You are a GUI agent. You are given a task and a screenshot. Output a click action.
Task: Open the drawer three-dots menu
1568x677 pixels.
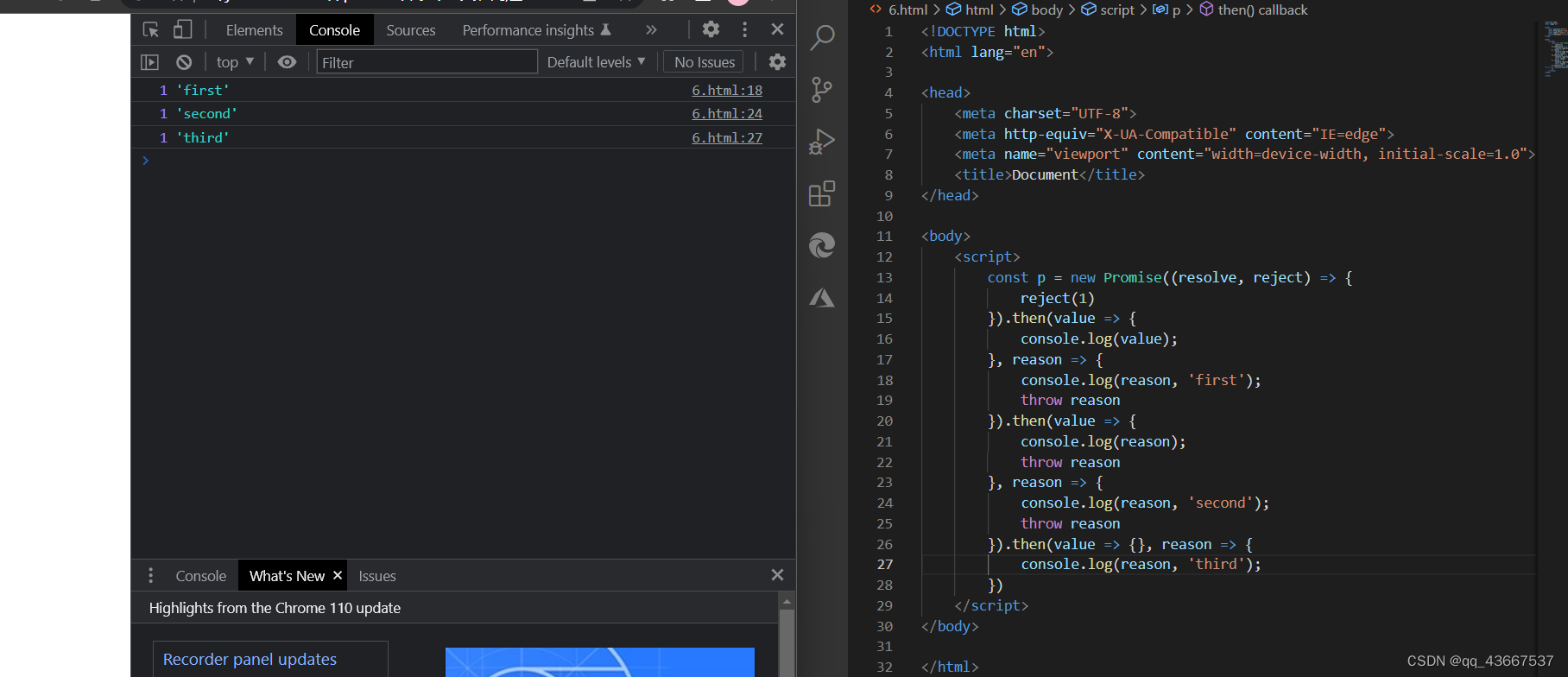150,575
